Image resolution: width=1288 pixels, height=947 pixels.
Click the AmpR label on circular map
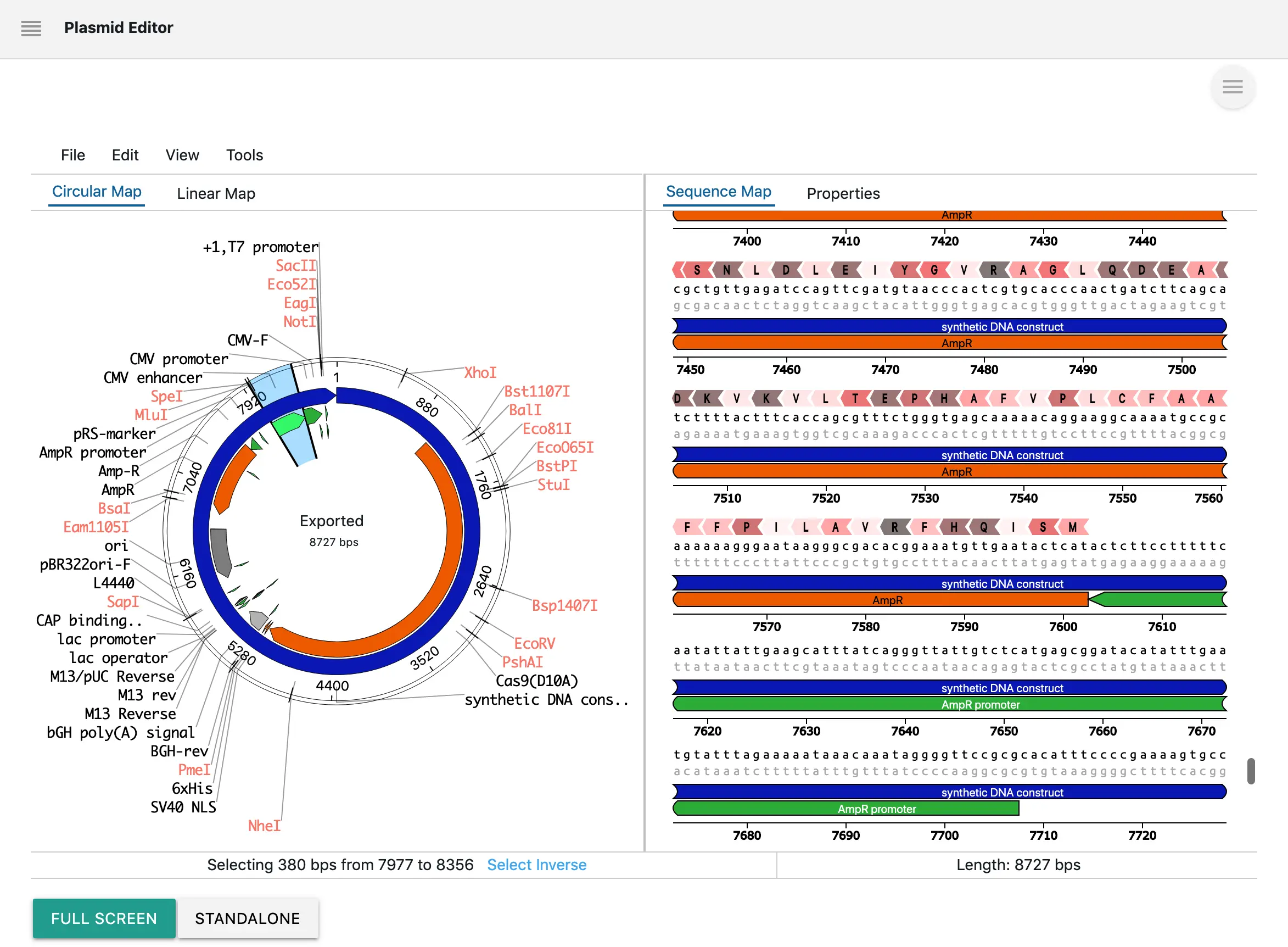[x=118, y=489]
